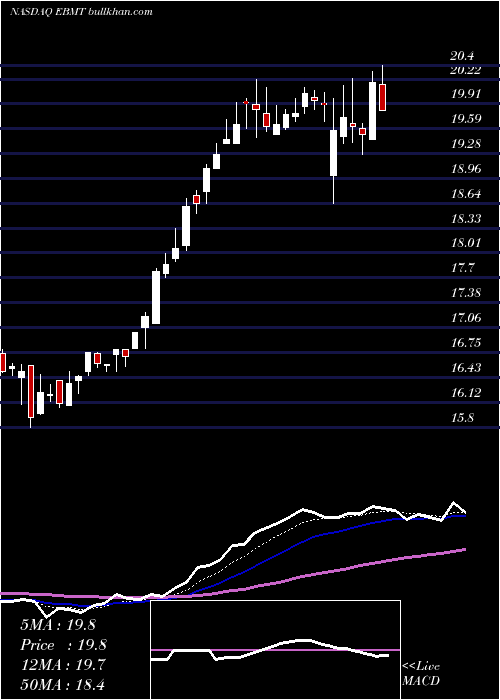
Task: Select the 19.28 price axis label
Action: [x=466, y=144]
